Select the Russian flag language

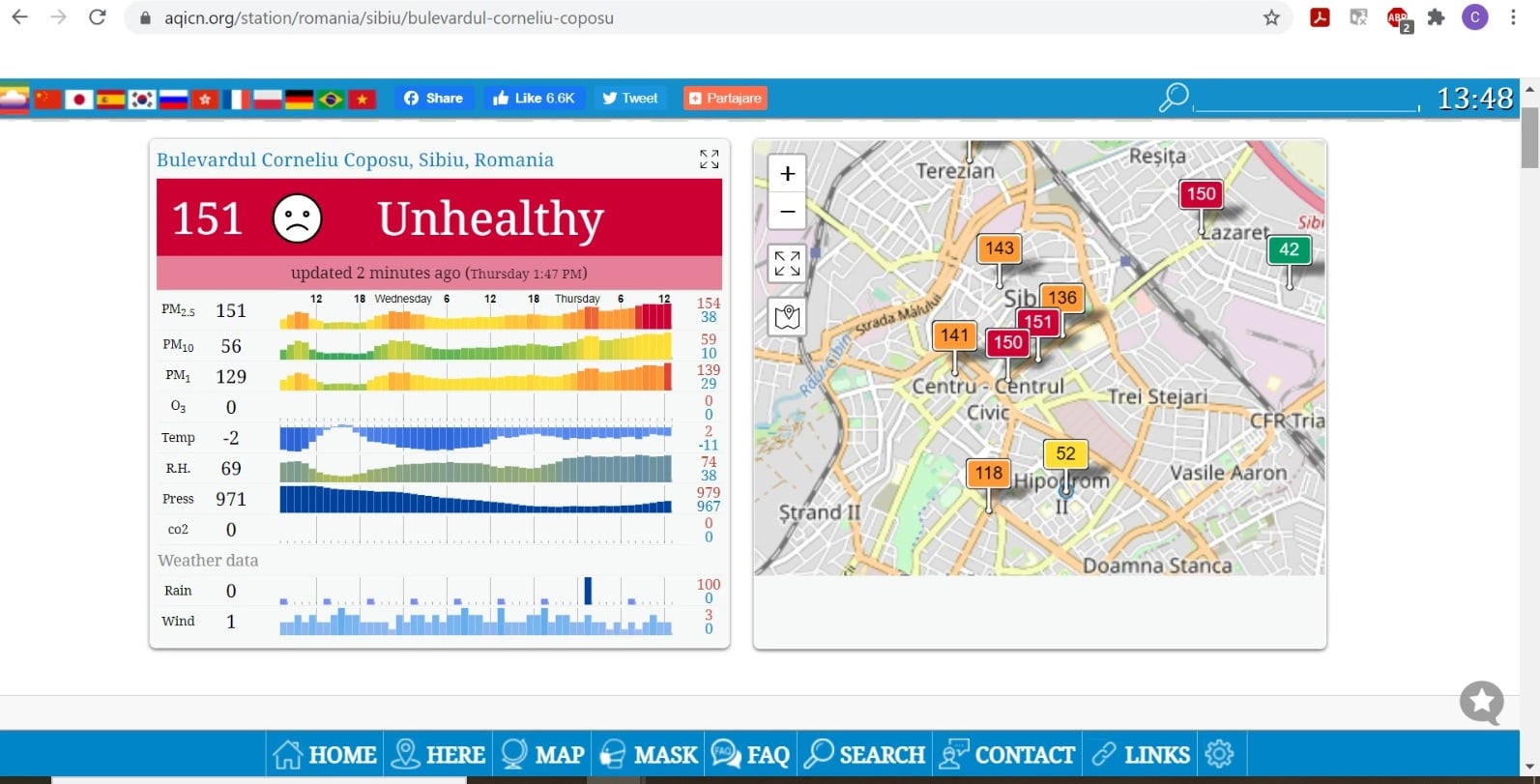173,99
